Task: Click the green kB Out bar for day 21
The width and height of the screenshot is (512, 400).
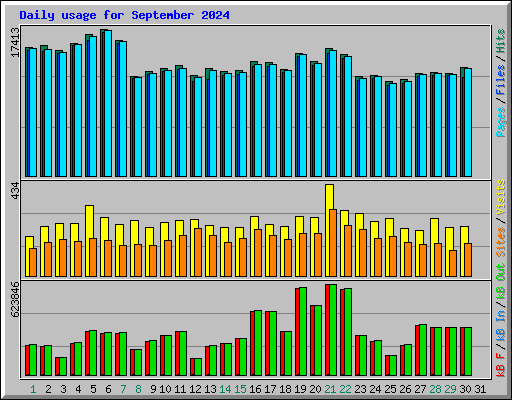Action: (x=333, y=330)
